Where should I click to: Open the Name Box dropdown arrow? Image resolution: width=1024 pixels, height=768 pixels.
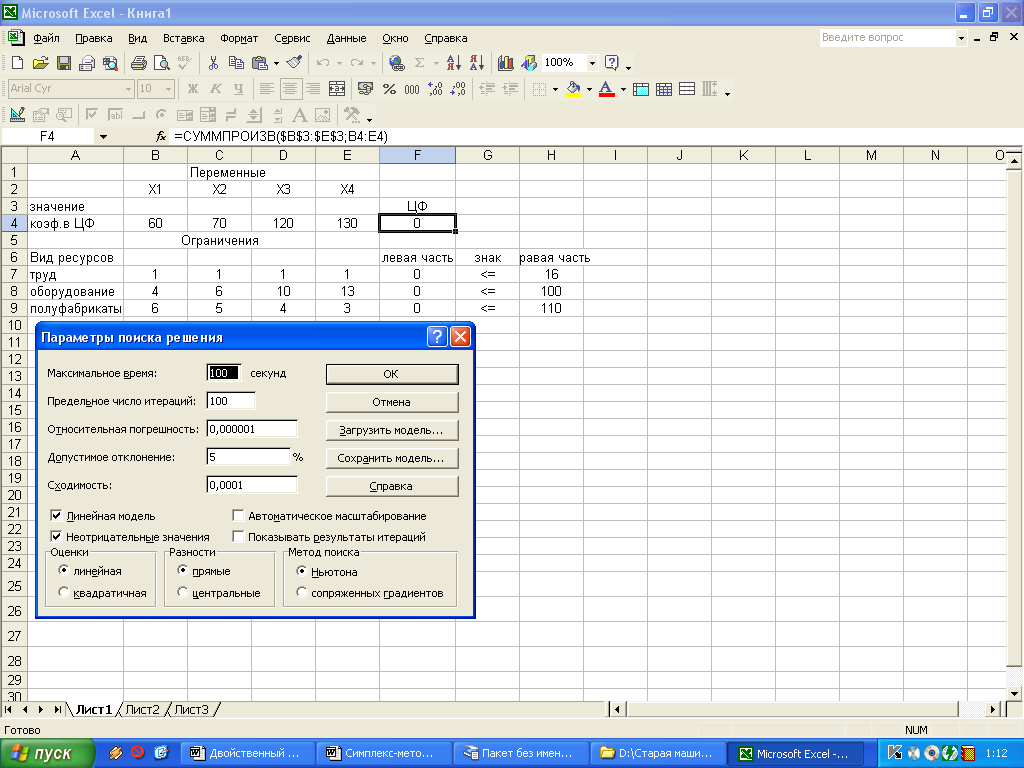[x=103, y=136]
